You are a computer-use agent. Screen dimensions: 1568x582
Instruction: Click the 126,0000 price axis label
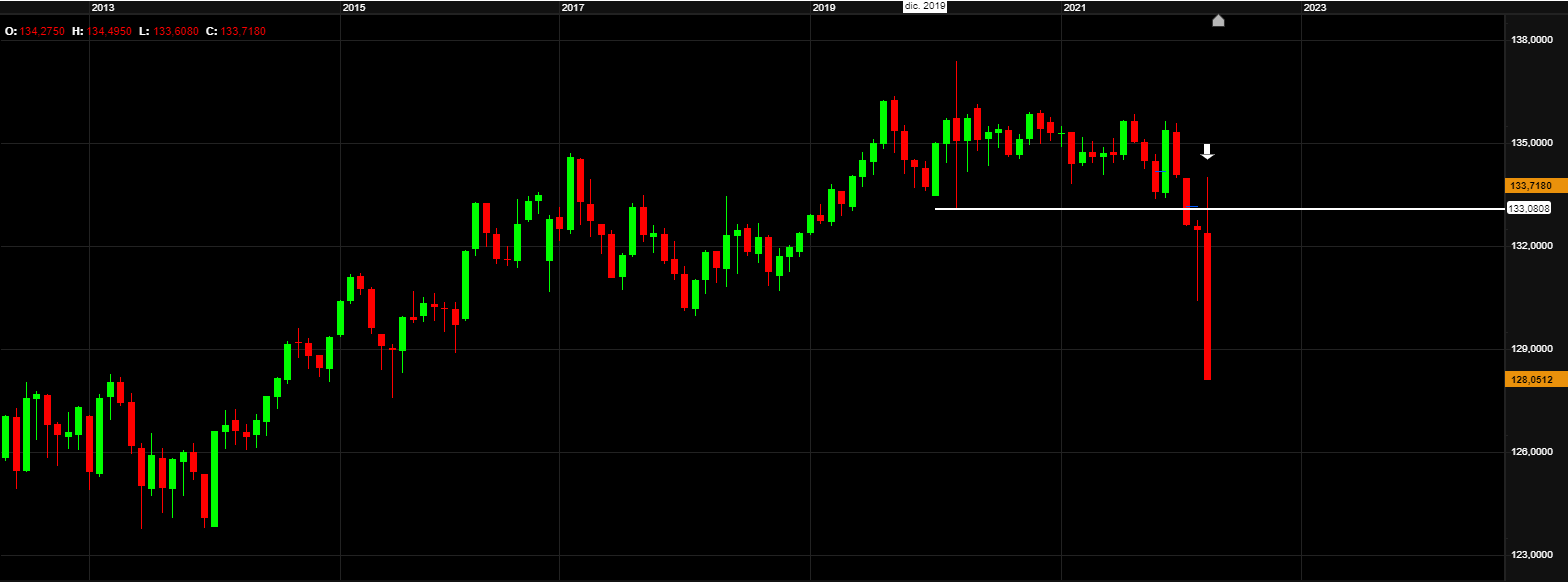click(1533, 453)
